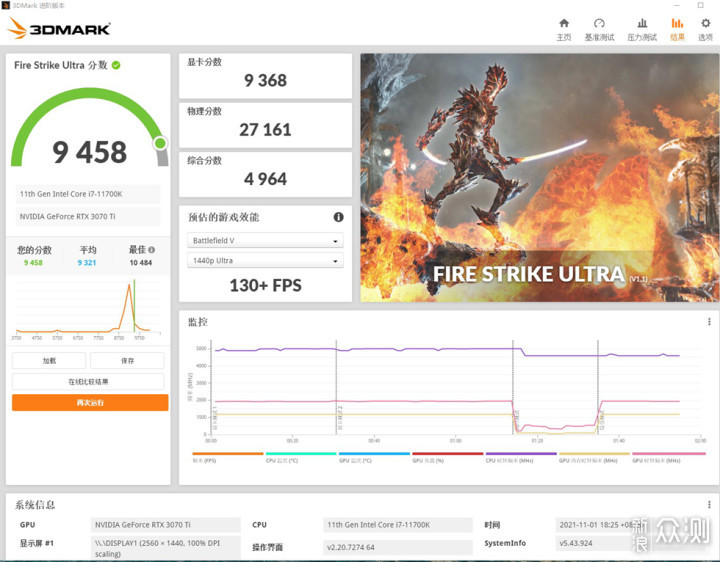Click the DISPLAY1 显示屏 #1 field
Viewport: 720px width, 562px height.
pyautogui.click(x=166, y=548)
